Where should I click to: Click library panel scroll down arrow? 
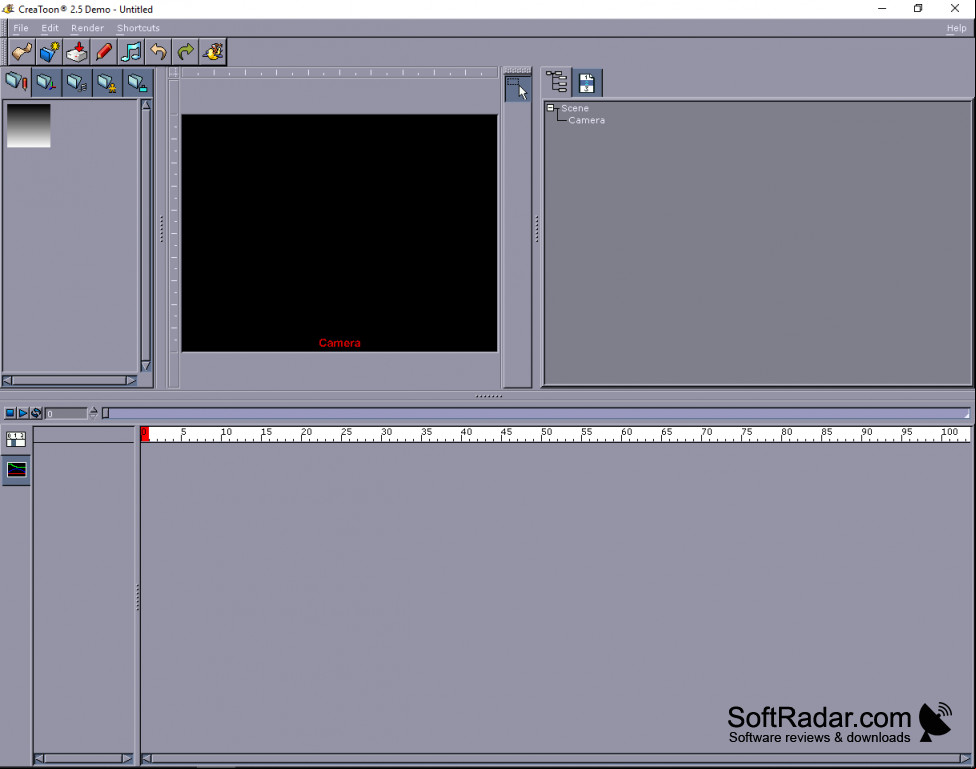click(146, 366)
